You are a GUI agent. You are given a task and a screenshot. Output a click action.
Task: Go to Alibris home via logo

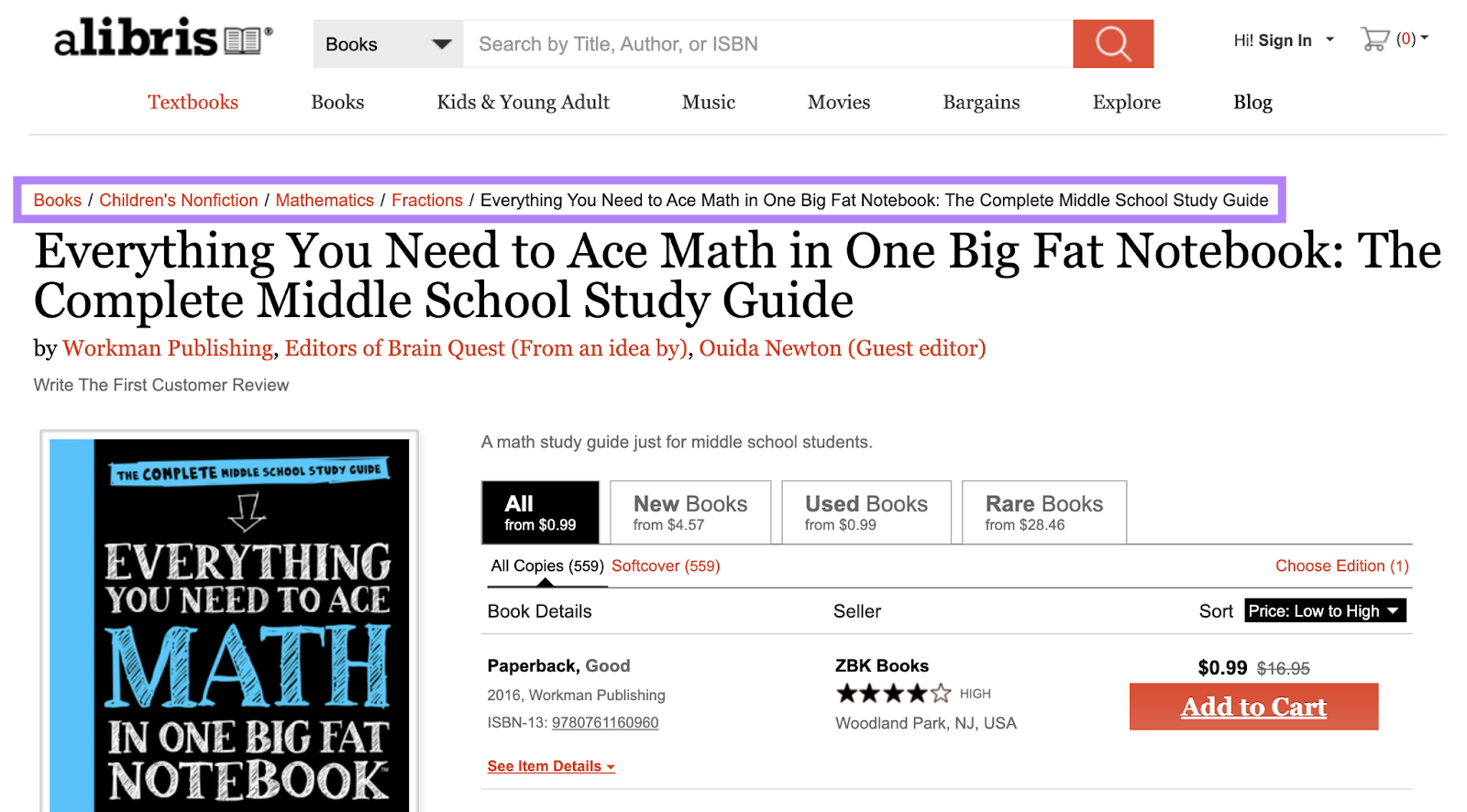click(163, 38)
